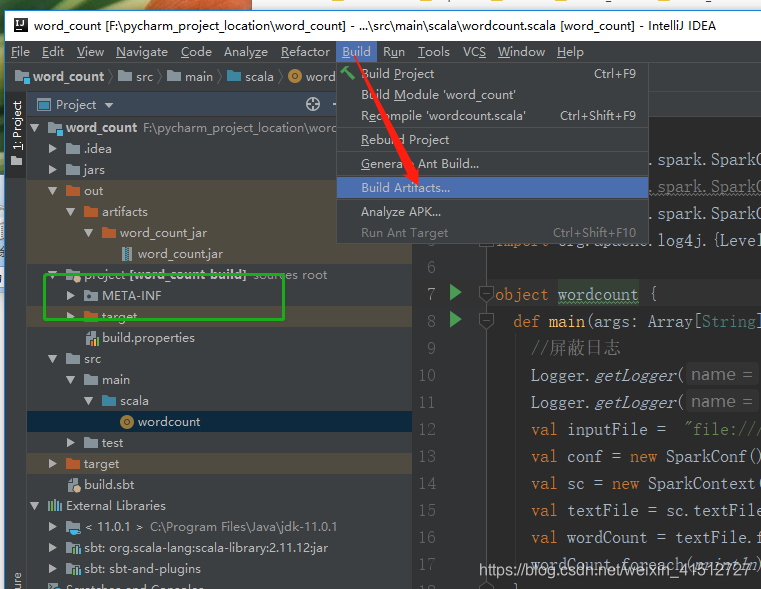Click the run gutter arrow beside def main
761x589 pixels.
[455, 320]
